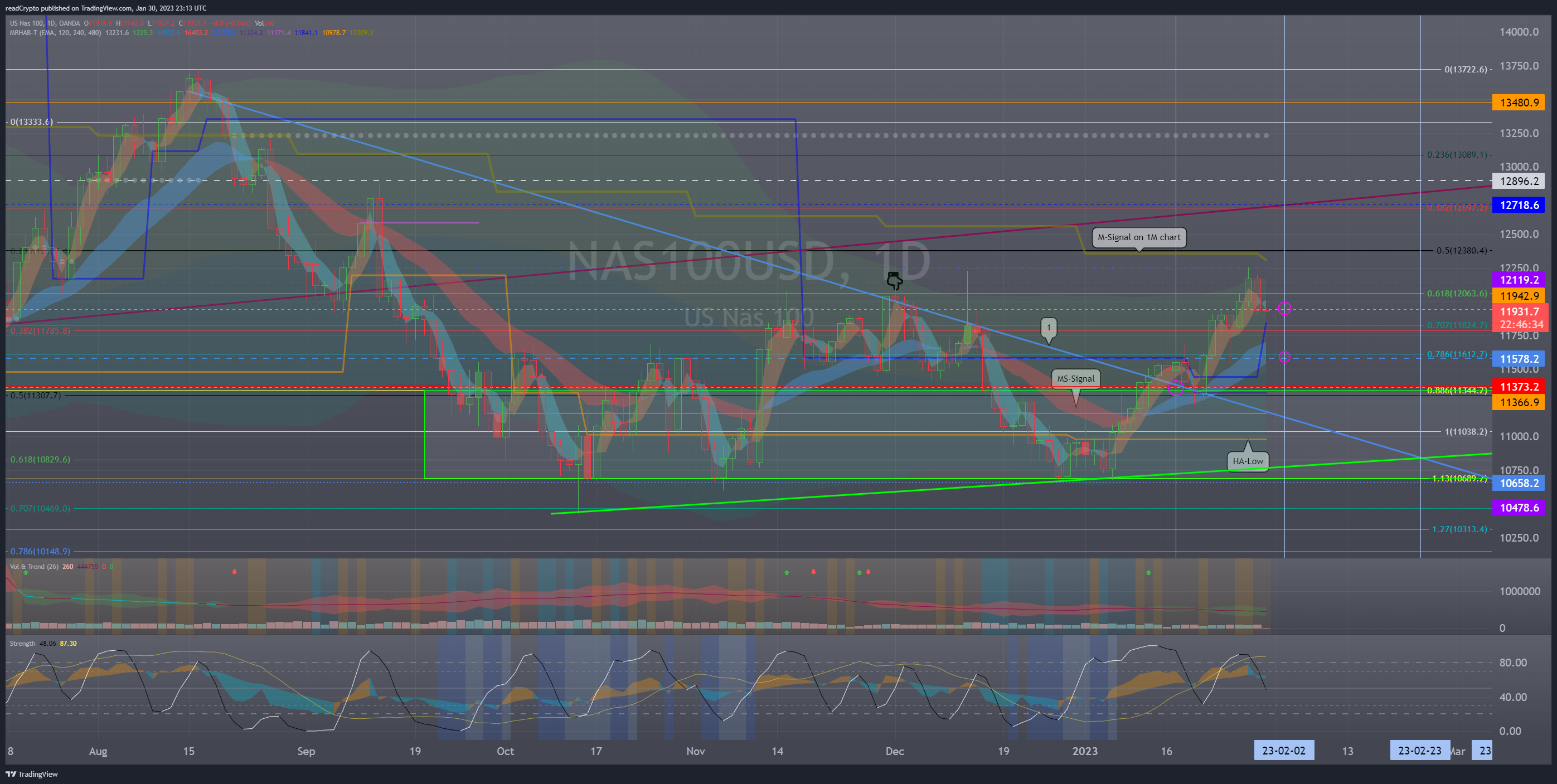Click the blue 10658.2 price label
The image size is (1557, 784).
point(1519,483)
